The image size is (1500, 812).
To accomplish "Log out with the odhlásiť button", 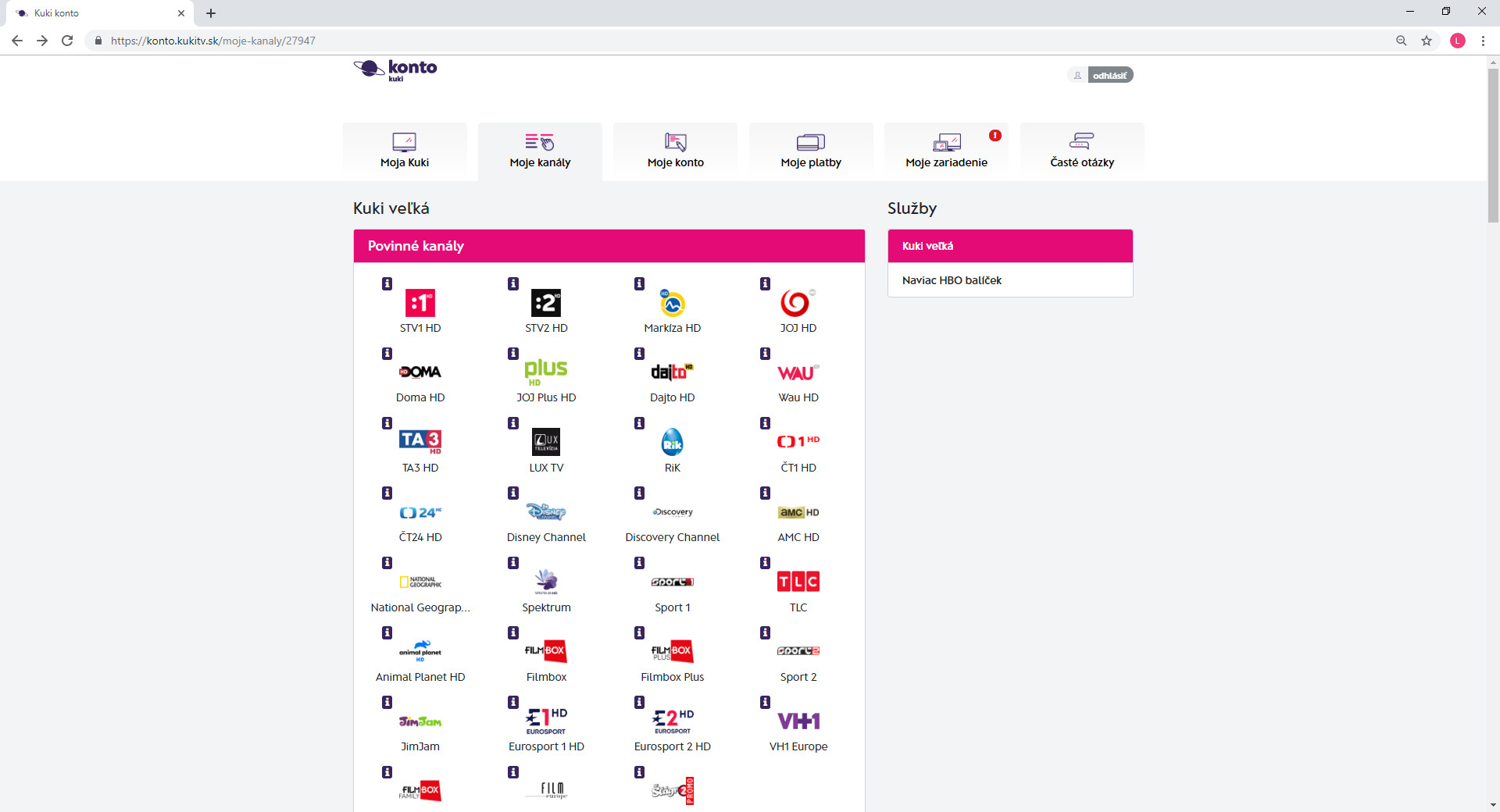I will pyautogui.click(x=1109, y=76).
